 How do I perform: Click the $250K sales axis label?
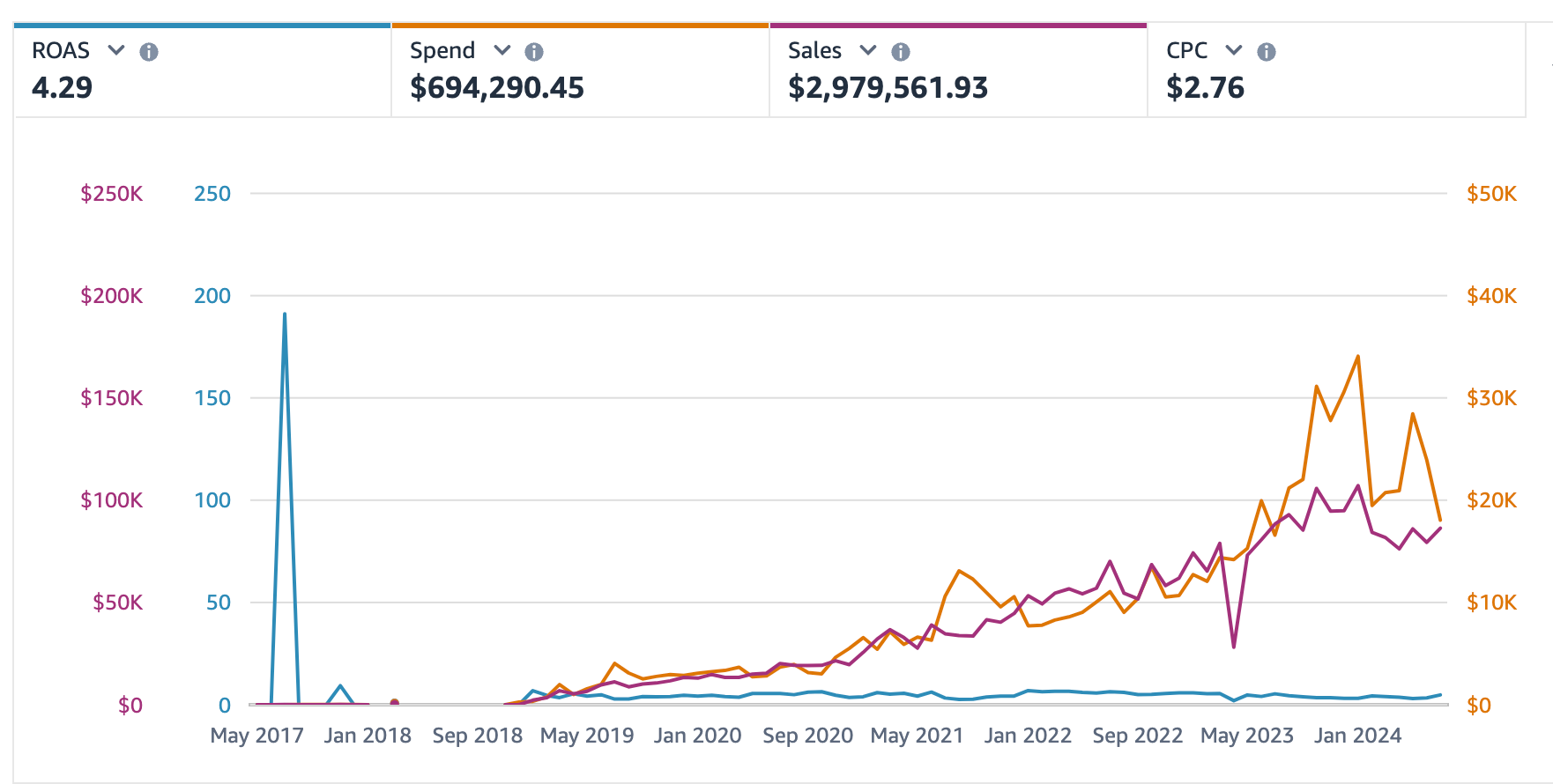click(112, 194)
